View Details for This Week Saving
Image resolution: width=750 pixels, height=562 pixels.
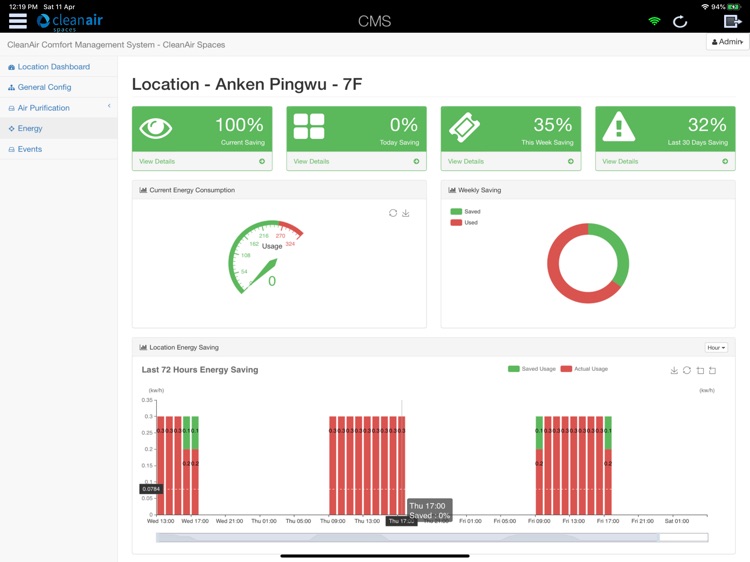(x=466, y=161)
